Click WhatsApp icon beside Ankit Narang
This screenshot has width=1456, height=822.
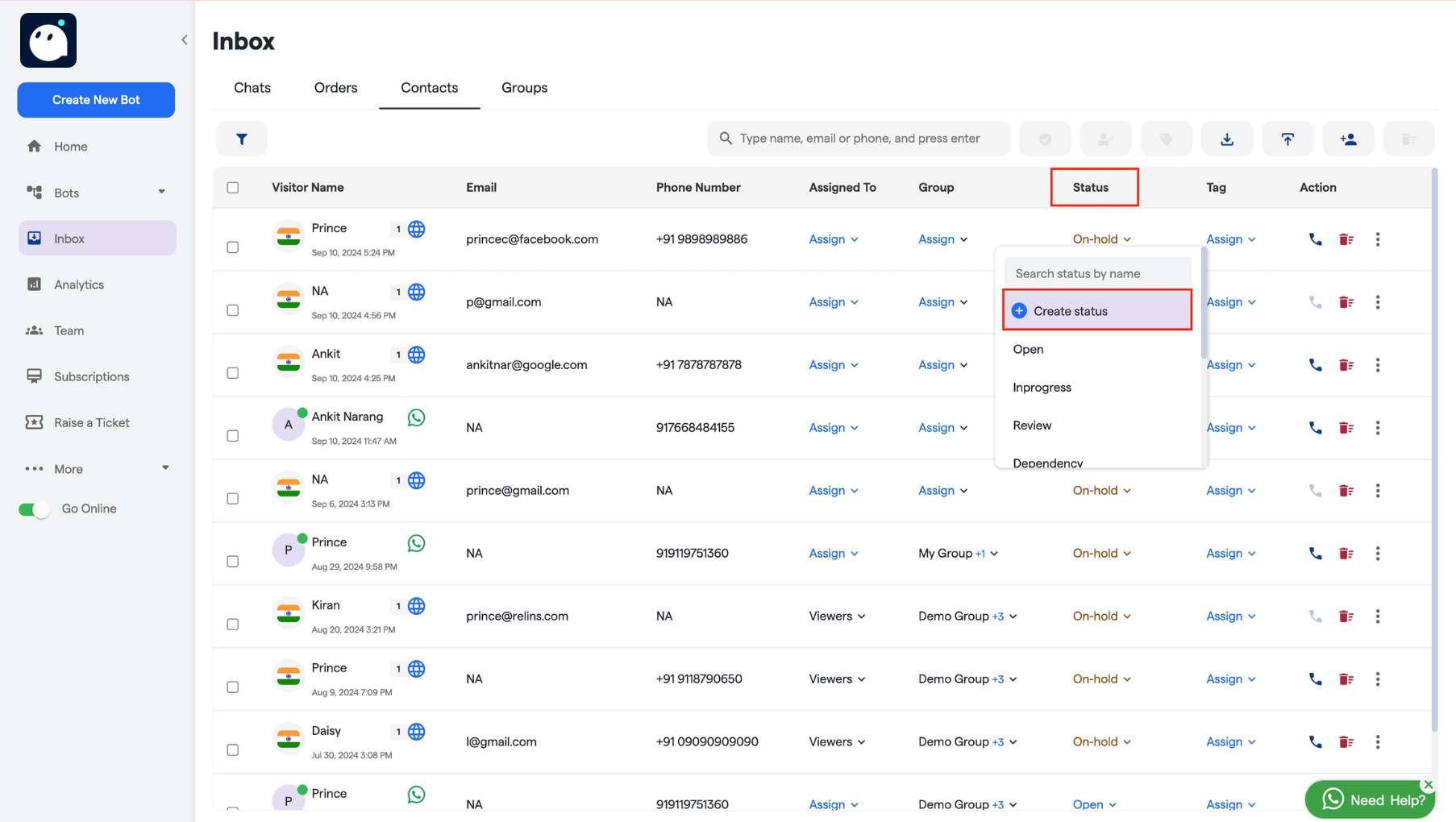[416, 417]
